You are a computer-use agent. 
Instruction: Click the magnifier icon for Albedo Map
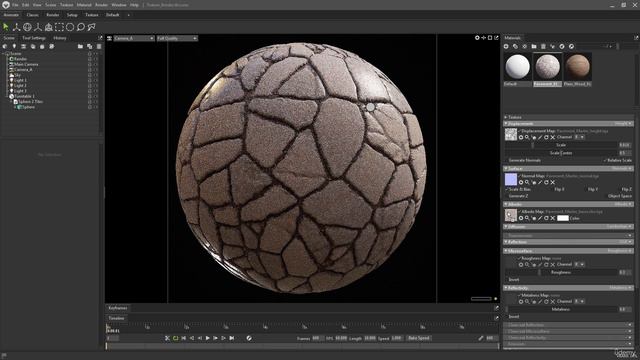point(527,218)
